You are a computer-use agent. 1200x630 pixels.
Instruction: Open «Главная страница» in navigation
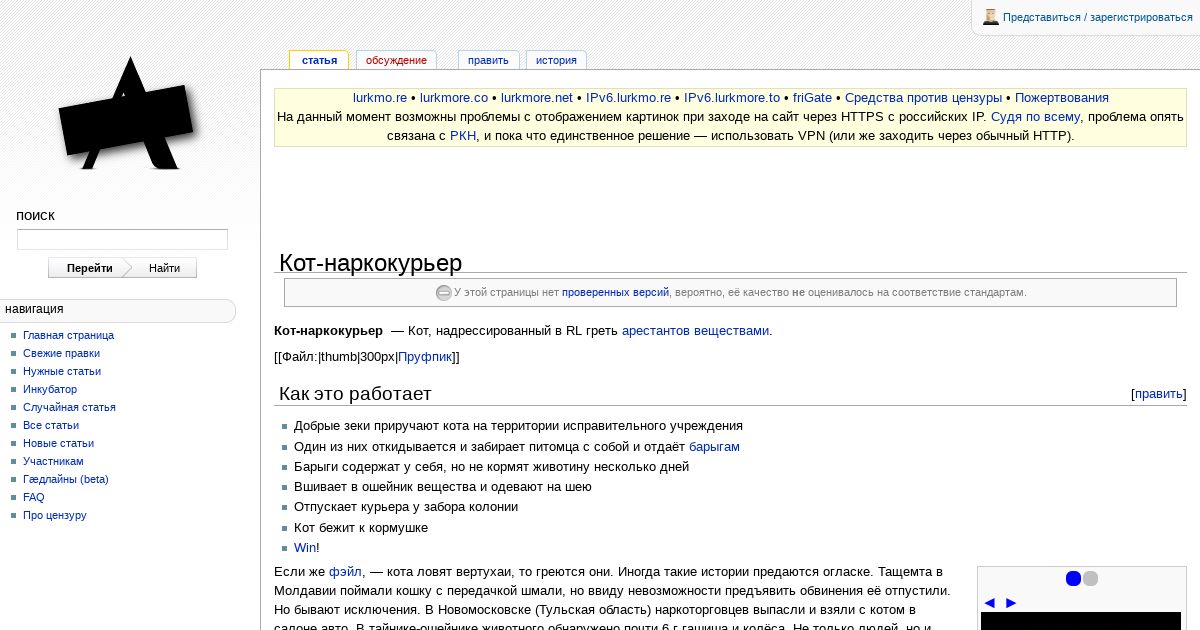(68, 335)
